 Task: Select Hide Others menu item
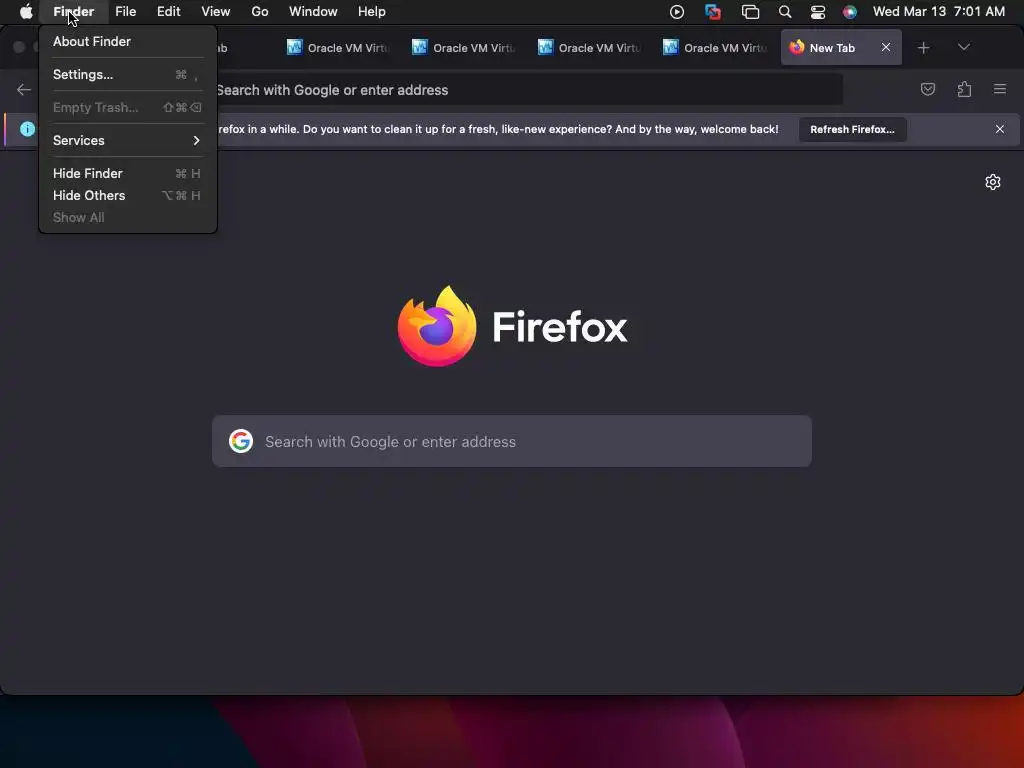pyautogui.click(x=127, y=195)
